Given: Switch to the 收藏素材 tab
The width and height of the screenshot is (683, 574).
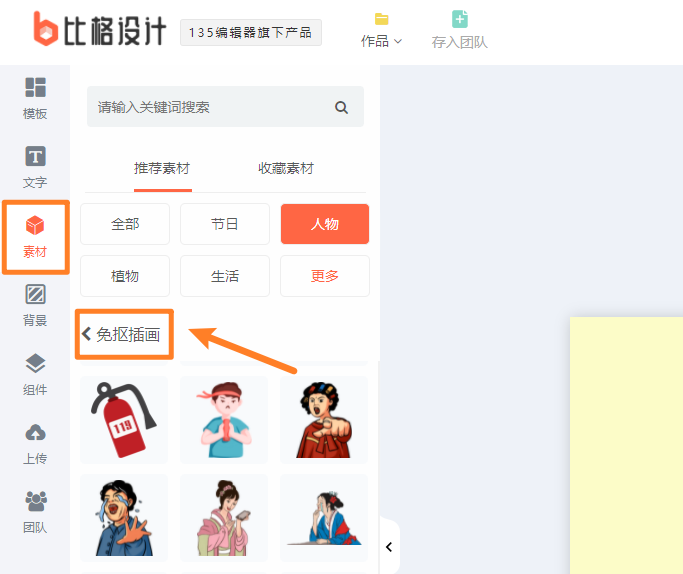Looking at the screenshot, I should 286,168.
